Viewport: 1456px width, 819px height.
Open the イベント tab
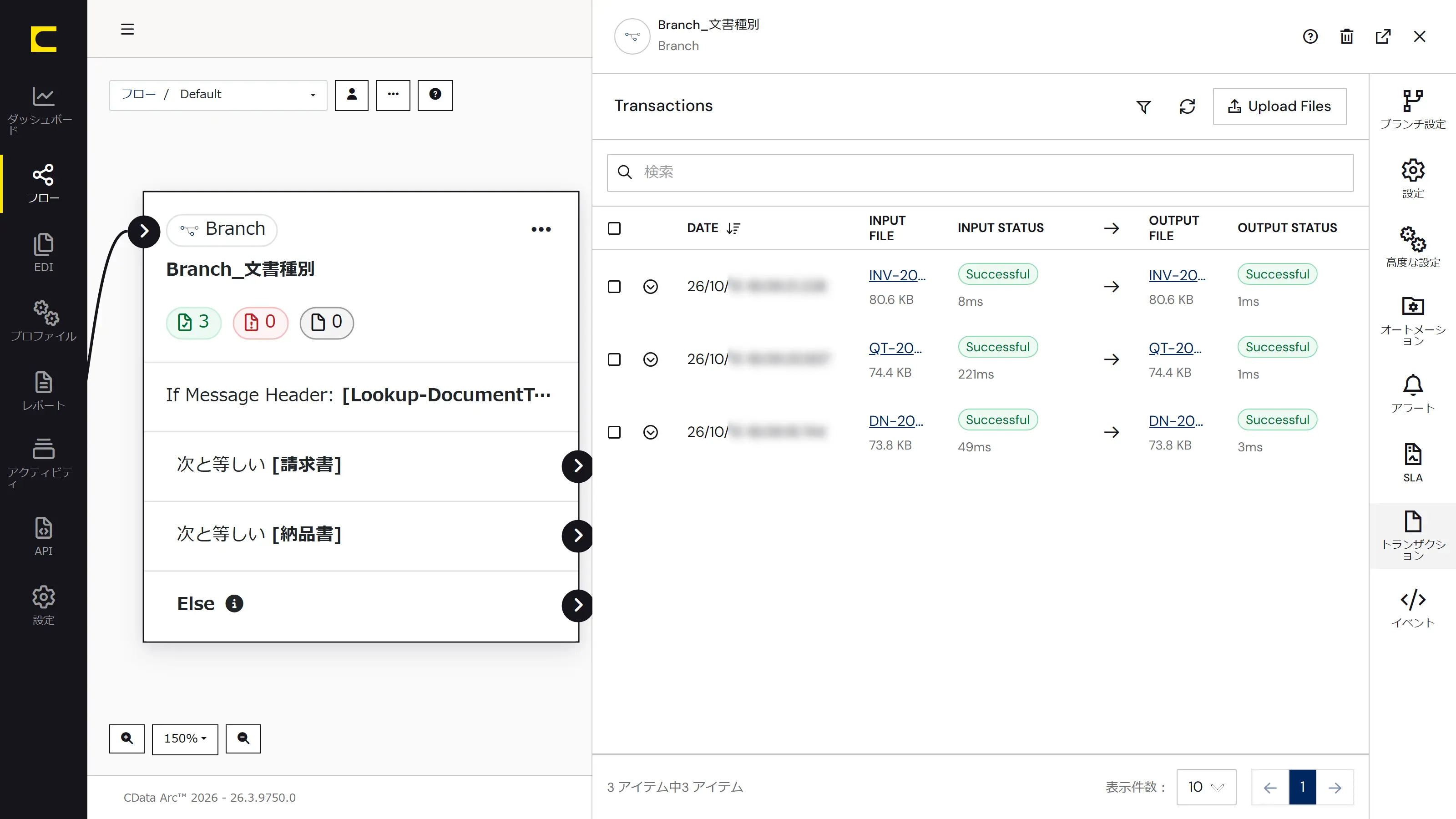[1412, 608]
